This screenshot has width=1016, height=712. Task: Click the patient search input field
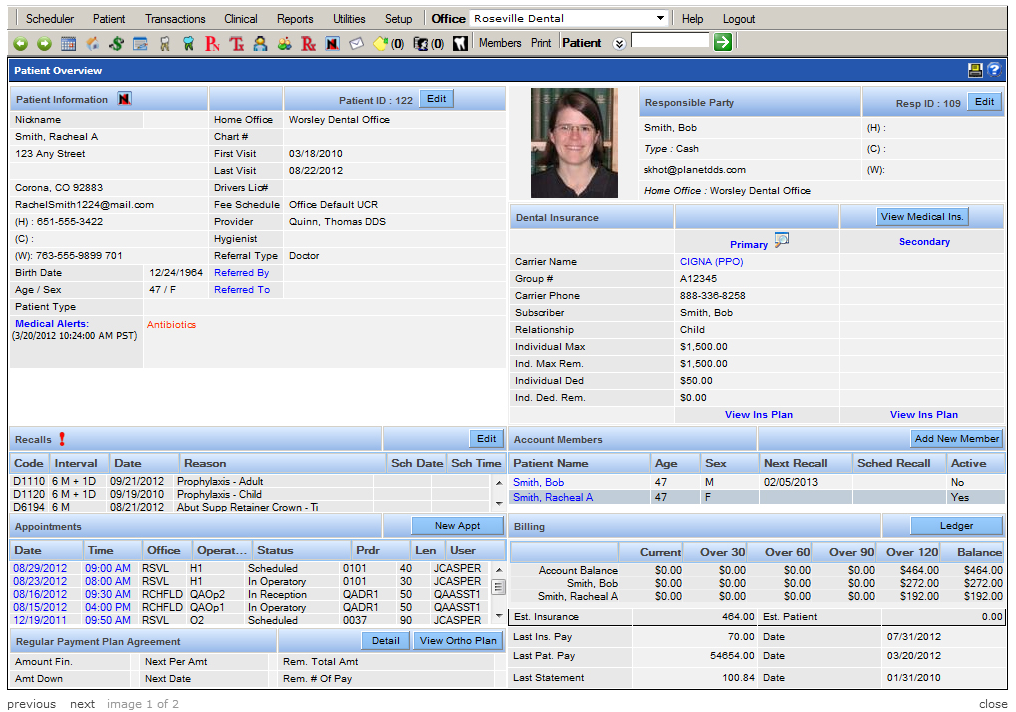(670, 40)
